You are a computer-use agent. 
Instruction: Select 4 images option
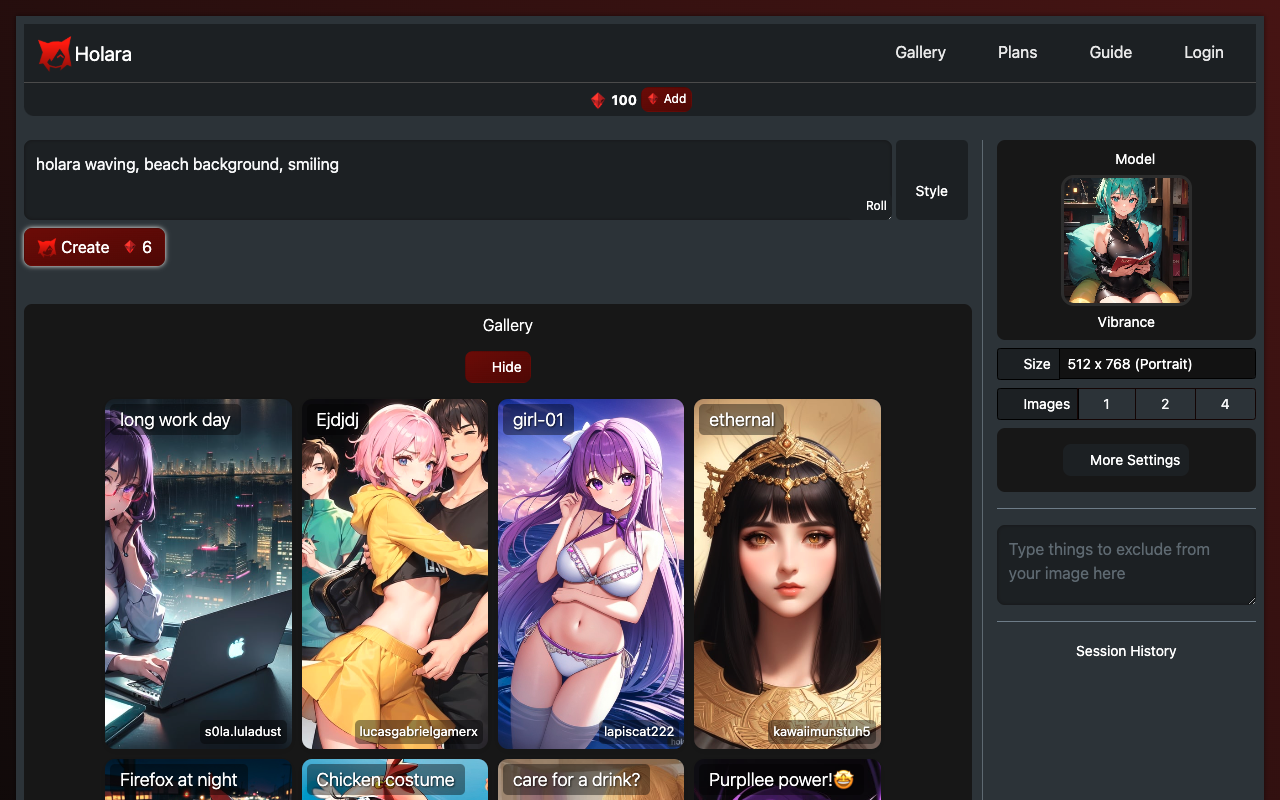click(1225, 404)
